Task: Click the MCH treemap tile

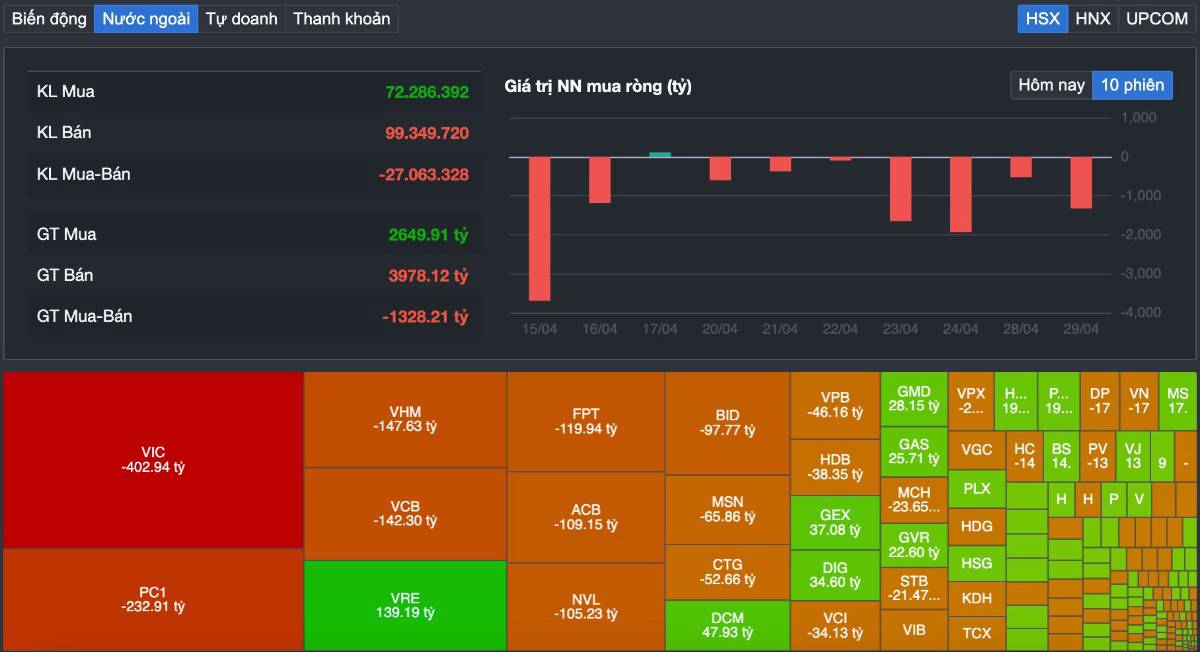Action: click(x=914, y=499)
